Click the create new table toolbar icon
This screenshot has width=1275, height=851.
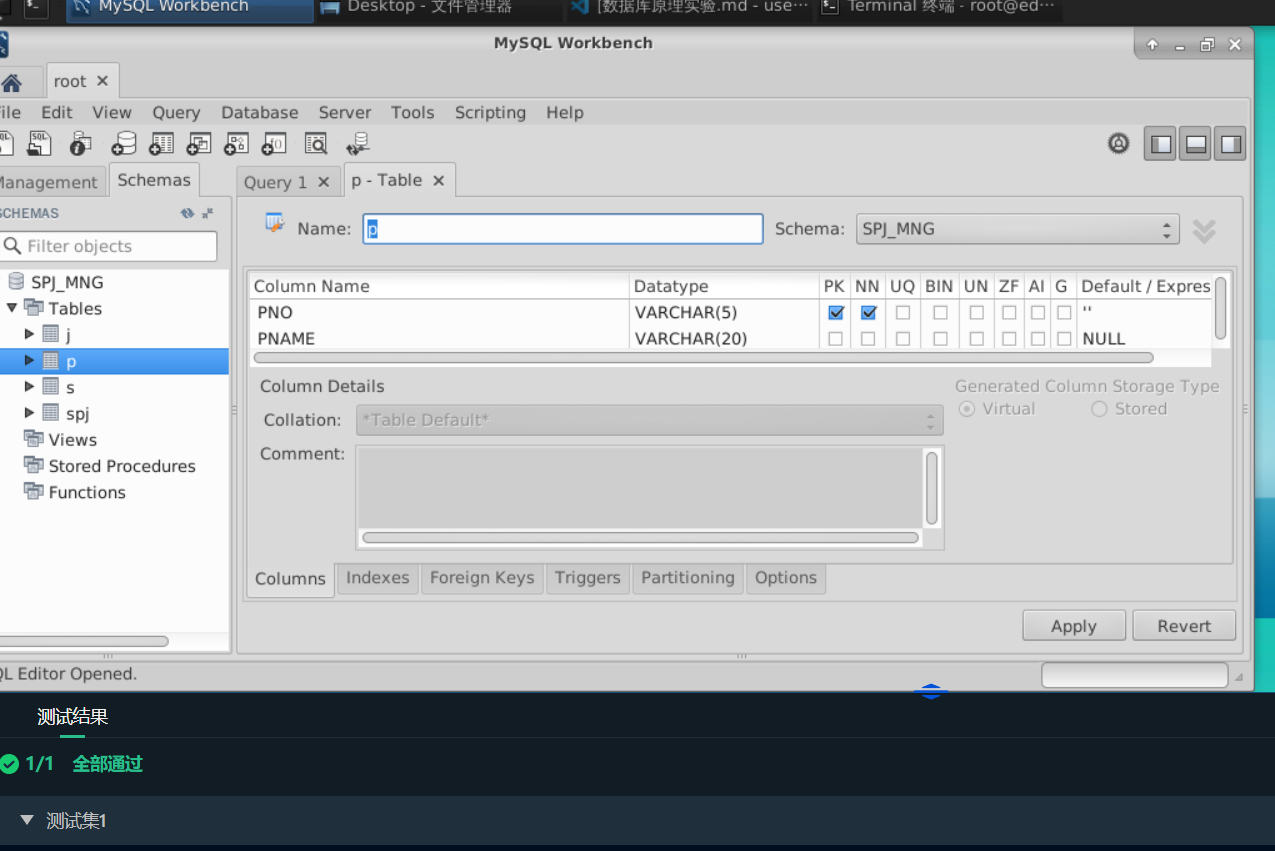click(x=161, y=144)
